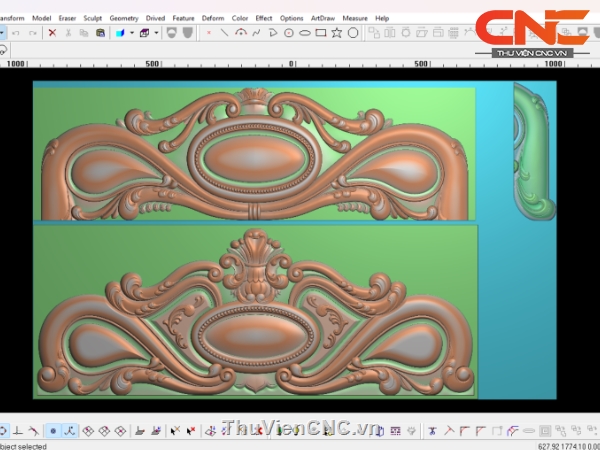The image size is (600, 450).
Task: Select the Spline curve tool
Action: click(256, 33)
